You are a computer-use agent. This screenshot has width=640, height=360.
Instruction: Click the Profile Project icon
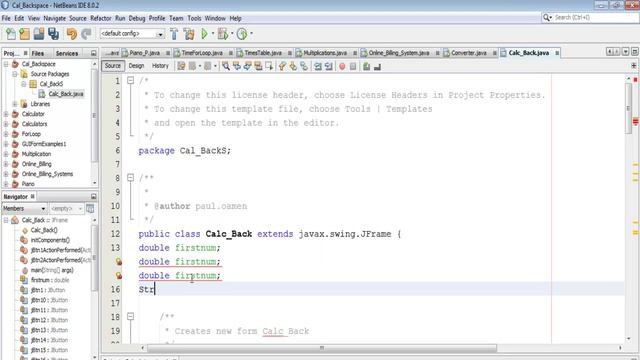click(242, 34)
